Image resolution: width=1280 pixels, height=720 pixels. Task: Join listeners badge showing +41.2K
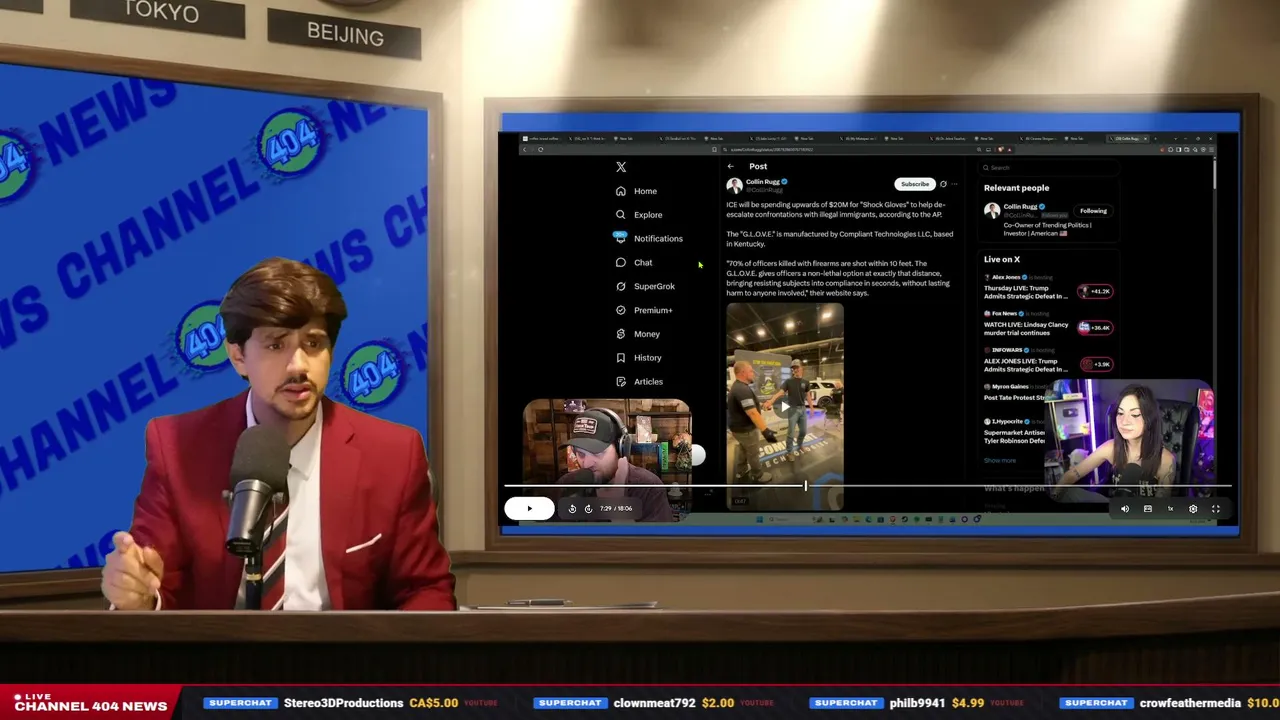(1096, 291)
